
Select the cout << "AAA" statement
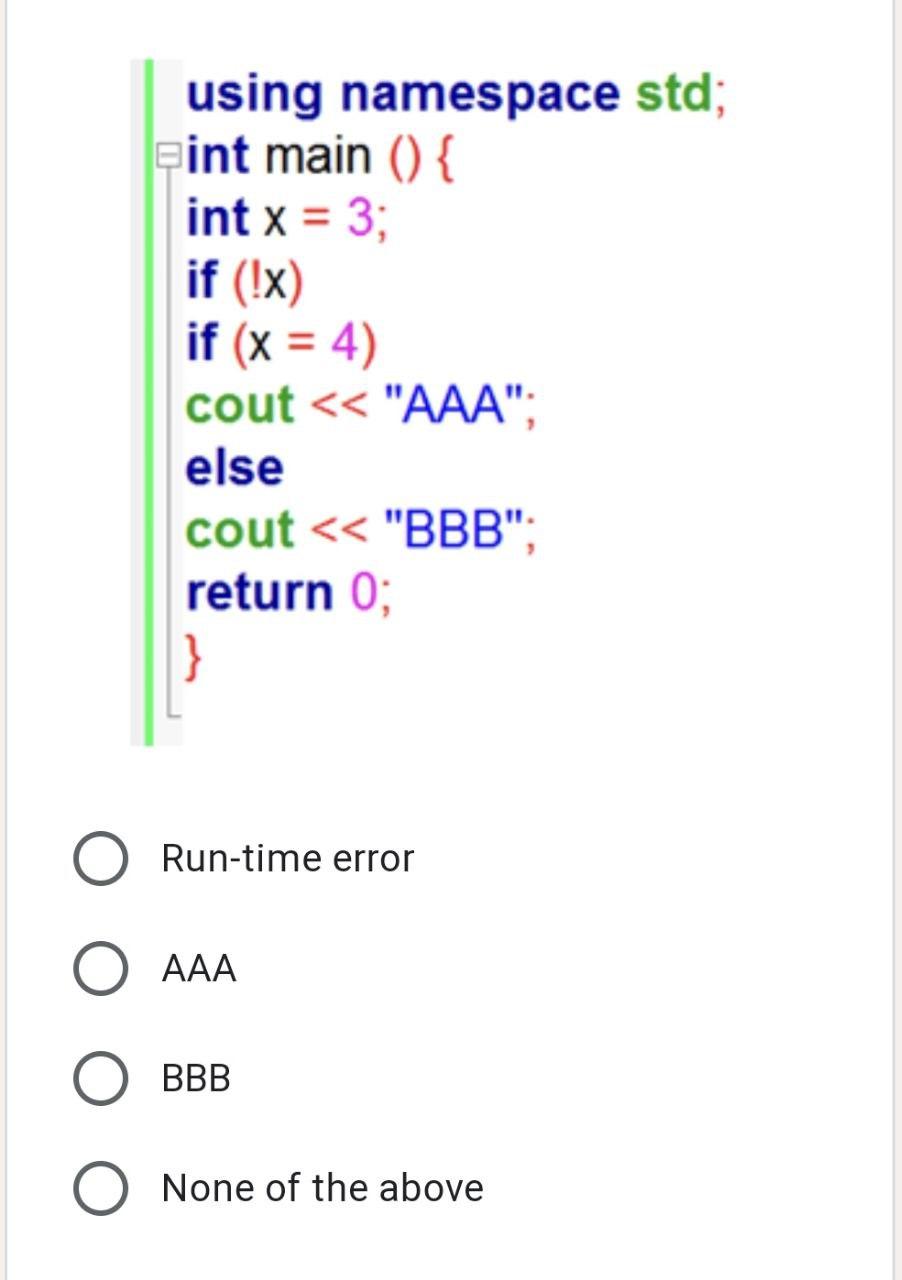[x=360, y=405]
